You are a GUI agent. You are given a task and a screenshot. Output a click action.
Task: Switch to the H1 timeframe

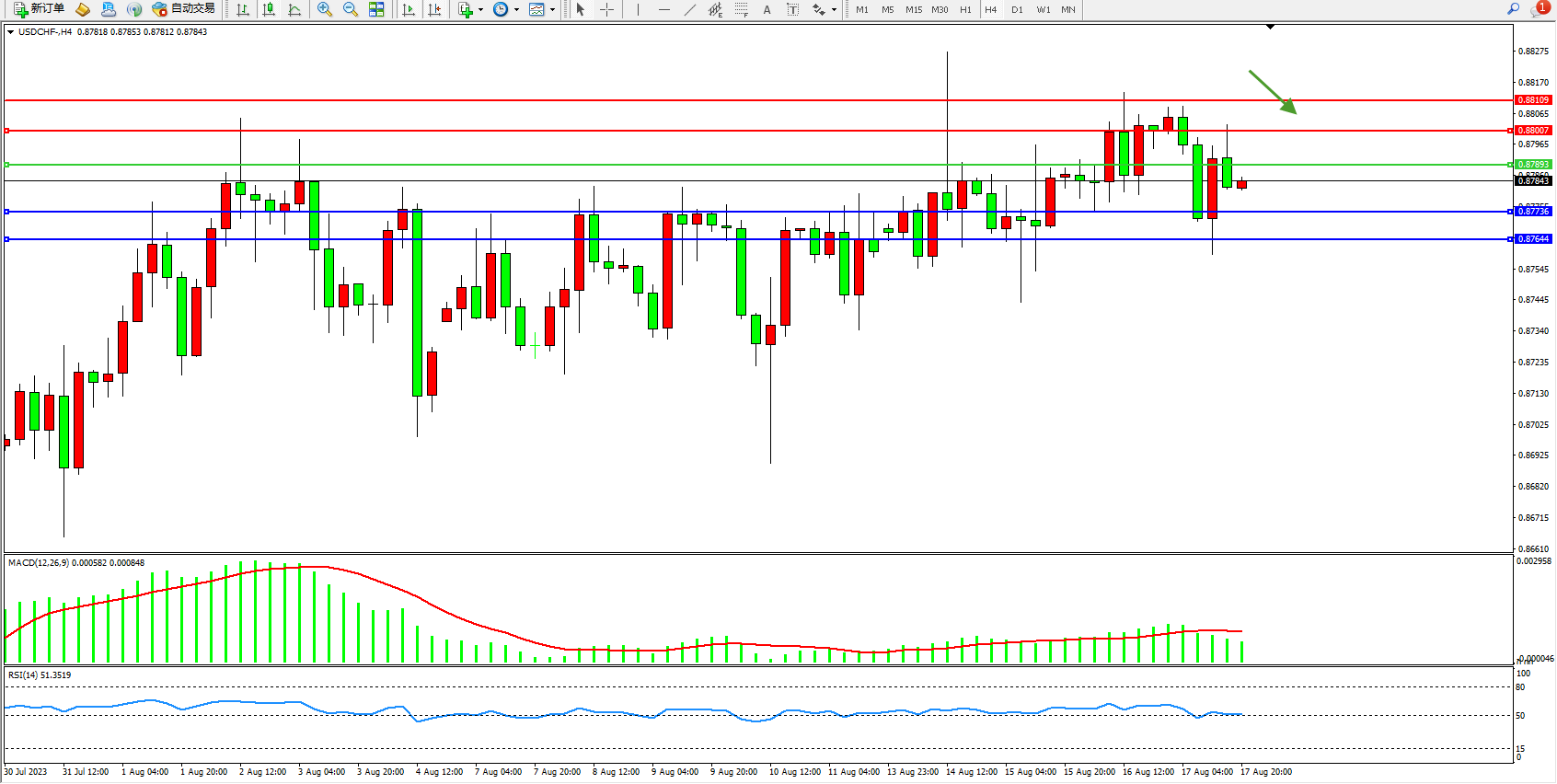(965, 9)
